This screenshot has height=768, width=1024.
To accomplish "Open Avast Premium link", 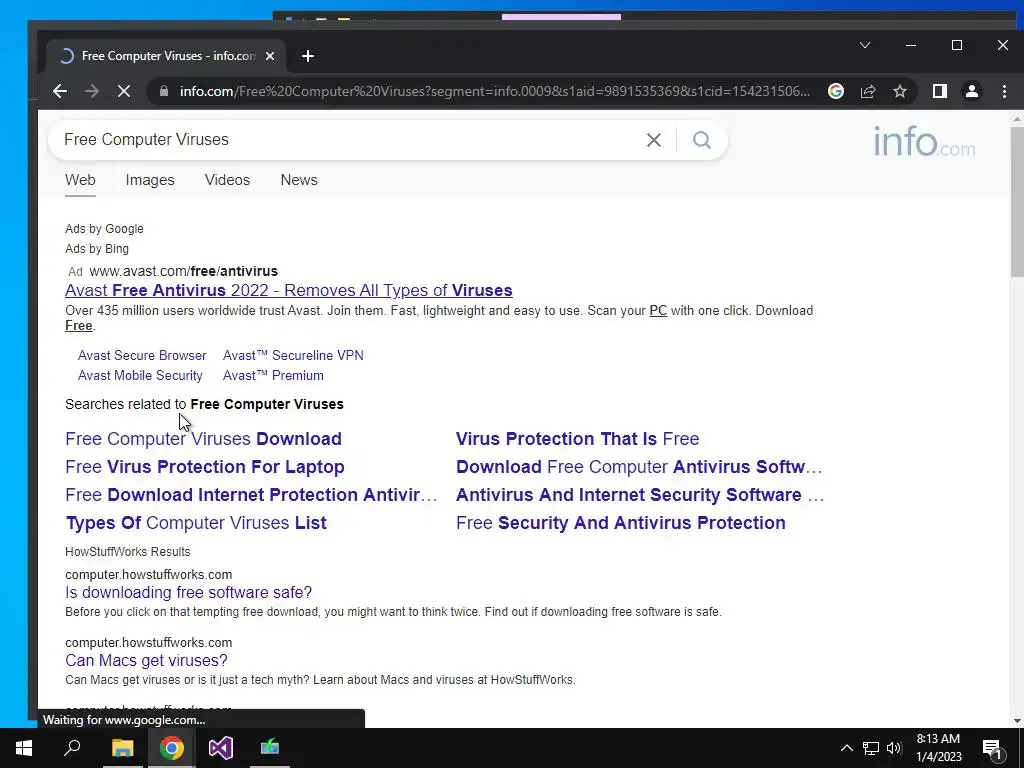I will coord(273,376).
